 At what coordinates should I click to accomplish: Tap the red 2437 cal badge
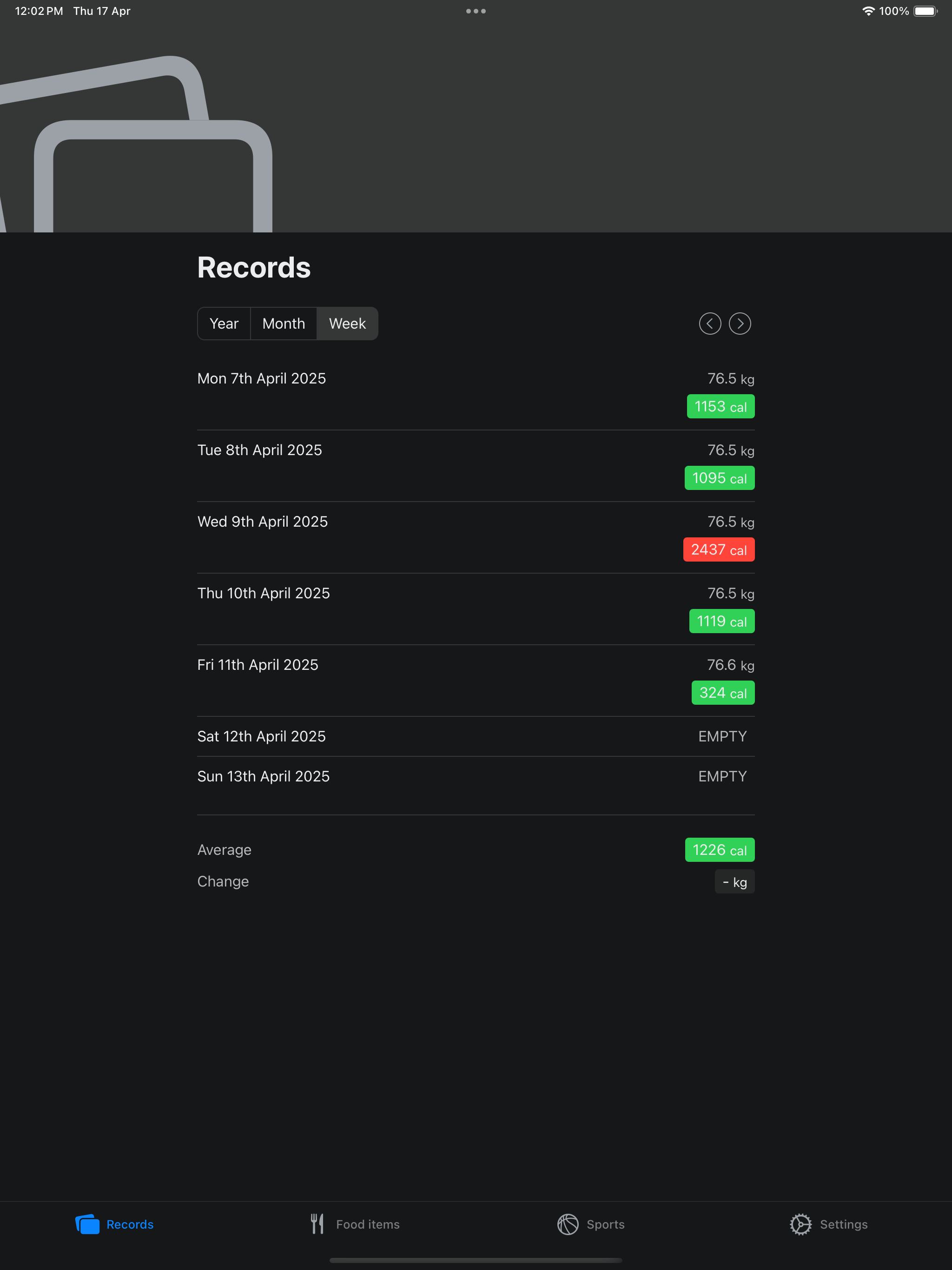[x=719, y=549]
